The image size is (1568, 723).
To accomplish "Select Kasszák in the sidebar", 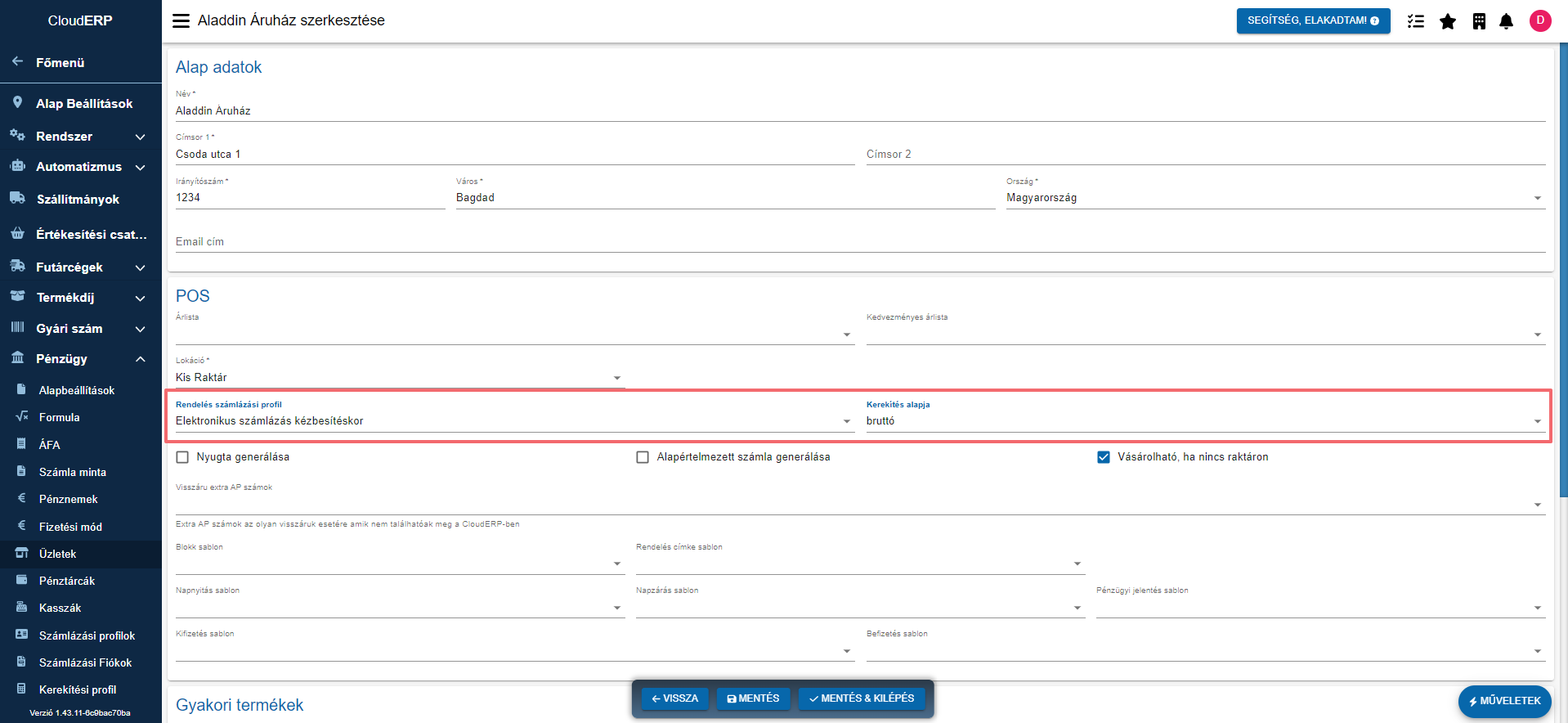I will tap(60, 608).
